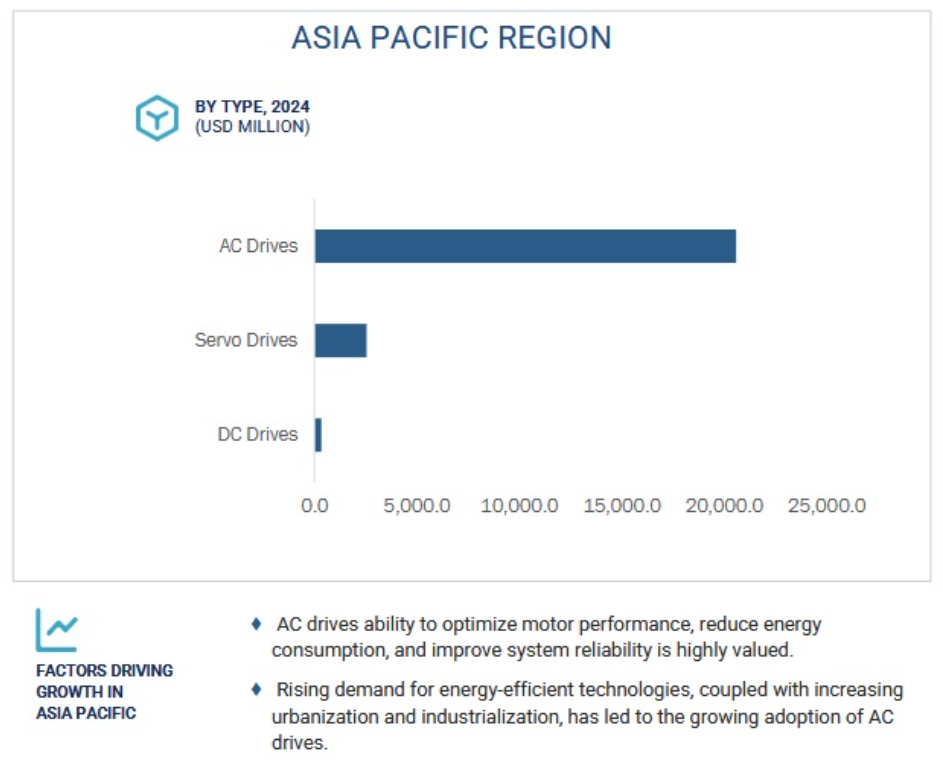Image resolution: width=943 pixels, height=761 pixels.
Task: Click the 'AC Drives' axis label
Action: [258, 245]
